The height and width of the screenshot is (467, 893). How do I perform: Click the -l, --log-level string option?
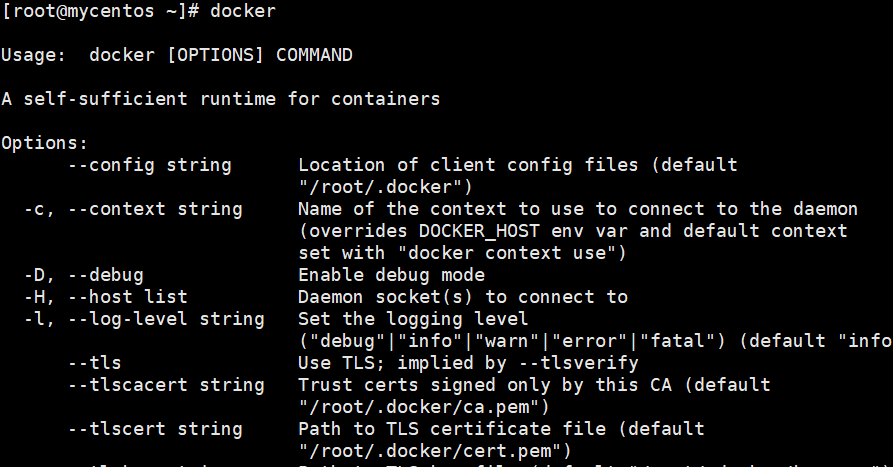click(145, 319)
